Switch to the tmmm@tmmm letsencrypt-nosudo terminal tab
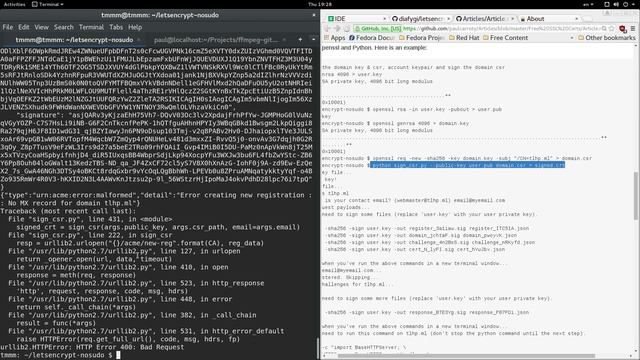The width and height of the screenshot is (640, 360). click(x=74, y=40)
